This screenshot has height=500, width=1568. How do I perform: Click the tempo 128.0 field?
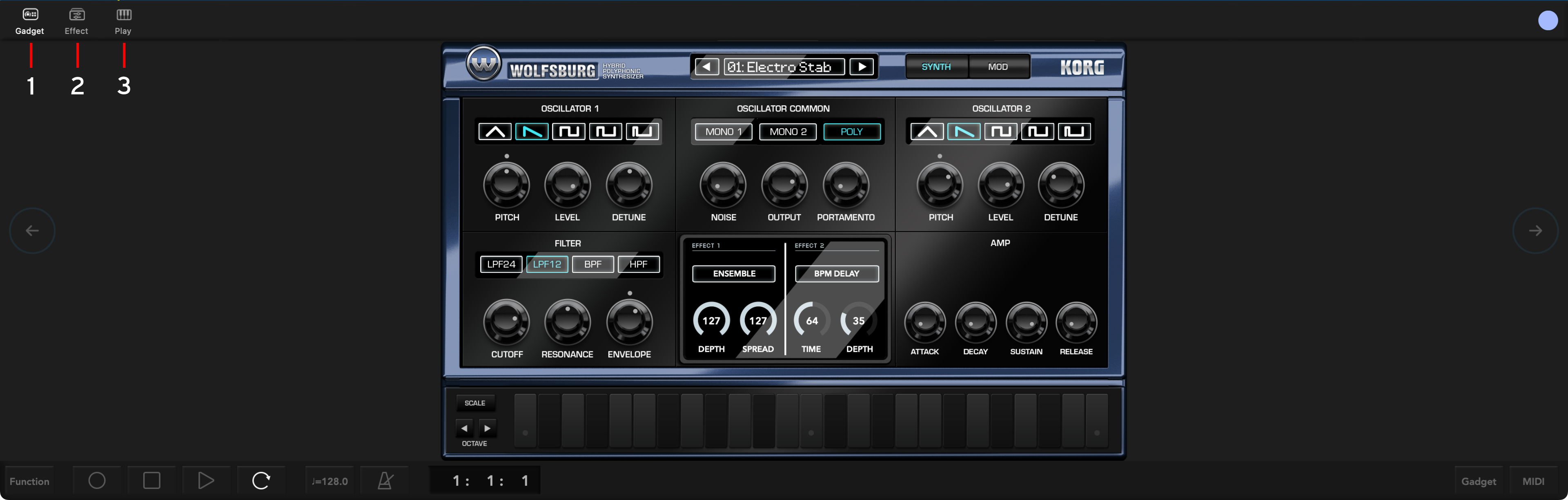point(329,481)
